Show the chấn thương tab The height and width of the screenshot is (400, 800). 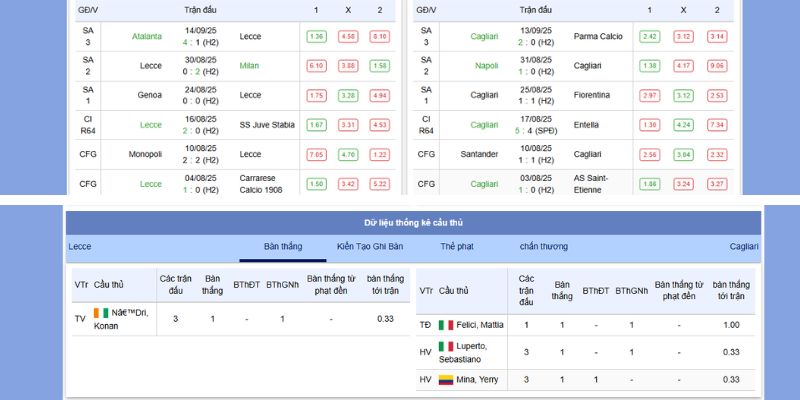click(x=543, y=246)
